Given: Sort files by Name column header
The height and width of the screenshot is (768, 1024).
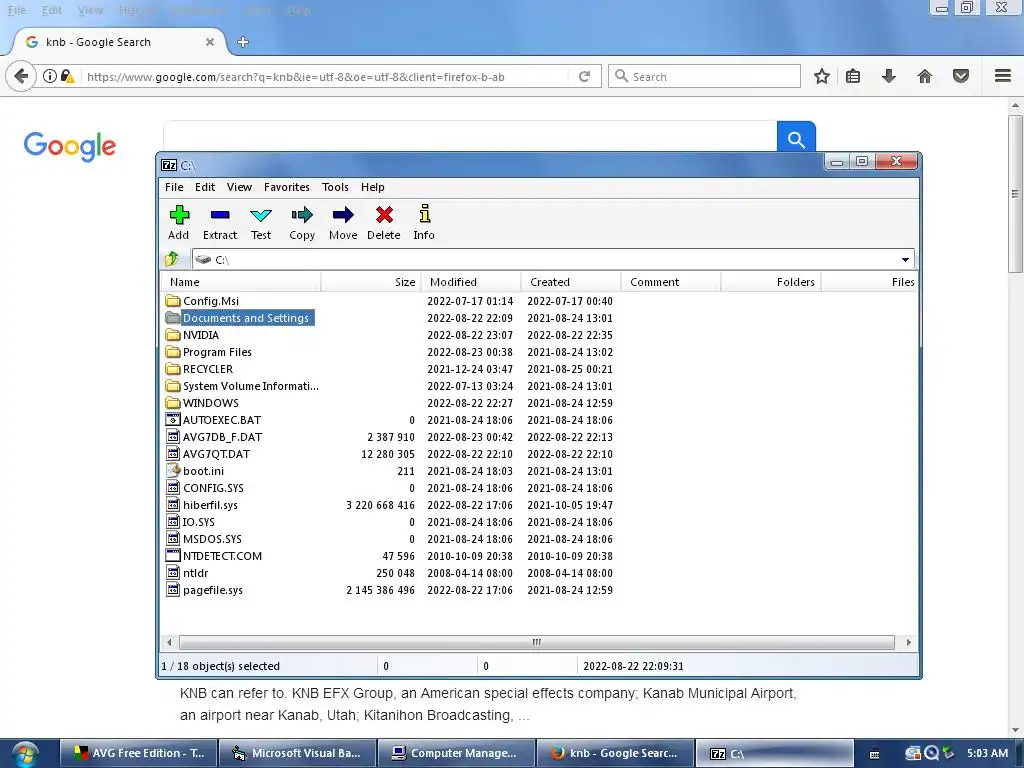Looking at the screenshot, I should 240,282.
